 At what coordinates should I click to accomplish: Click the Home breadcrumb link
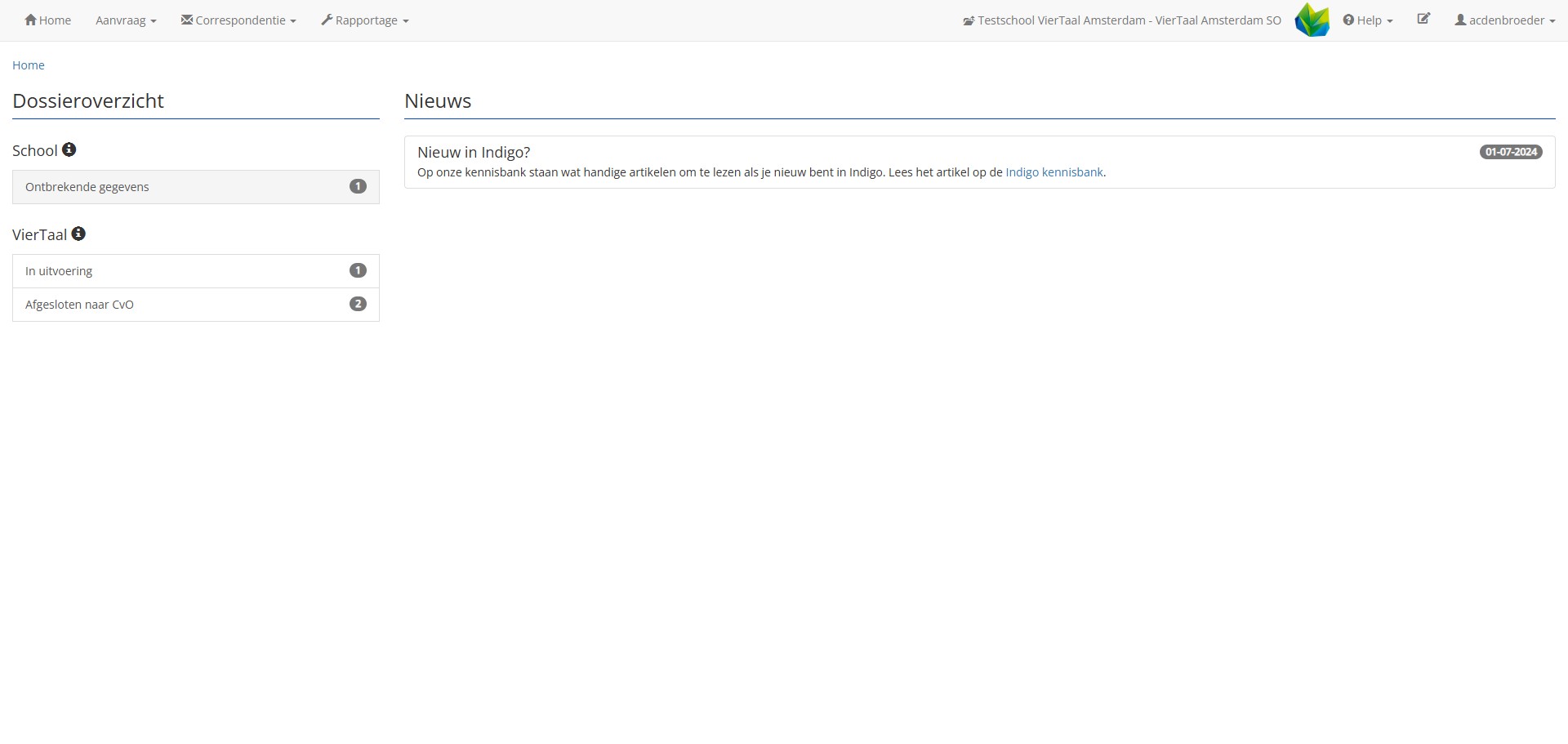click(x=29, y=65)
